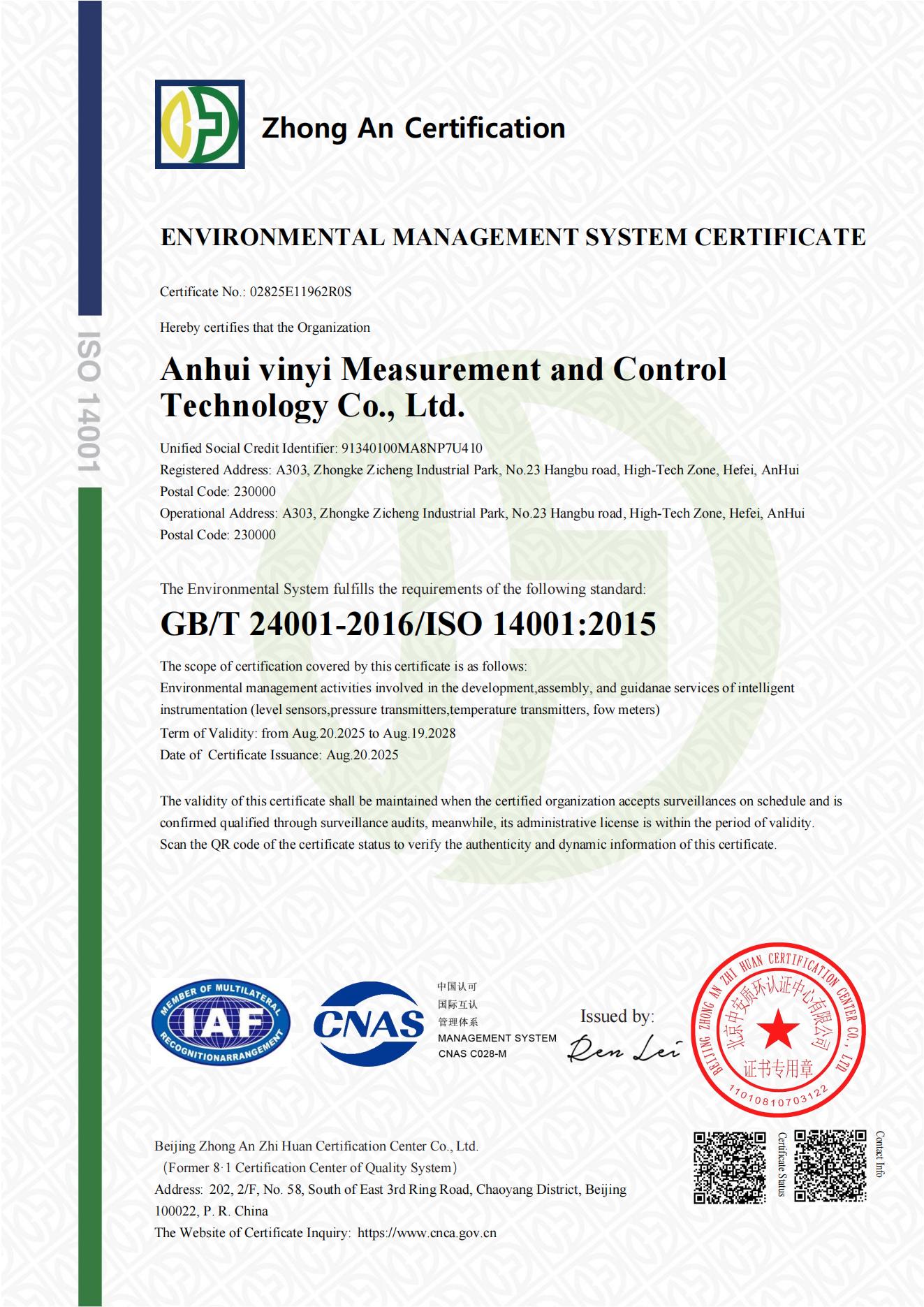Click the Registered Address line

tap(480, 469)
